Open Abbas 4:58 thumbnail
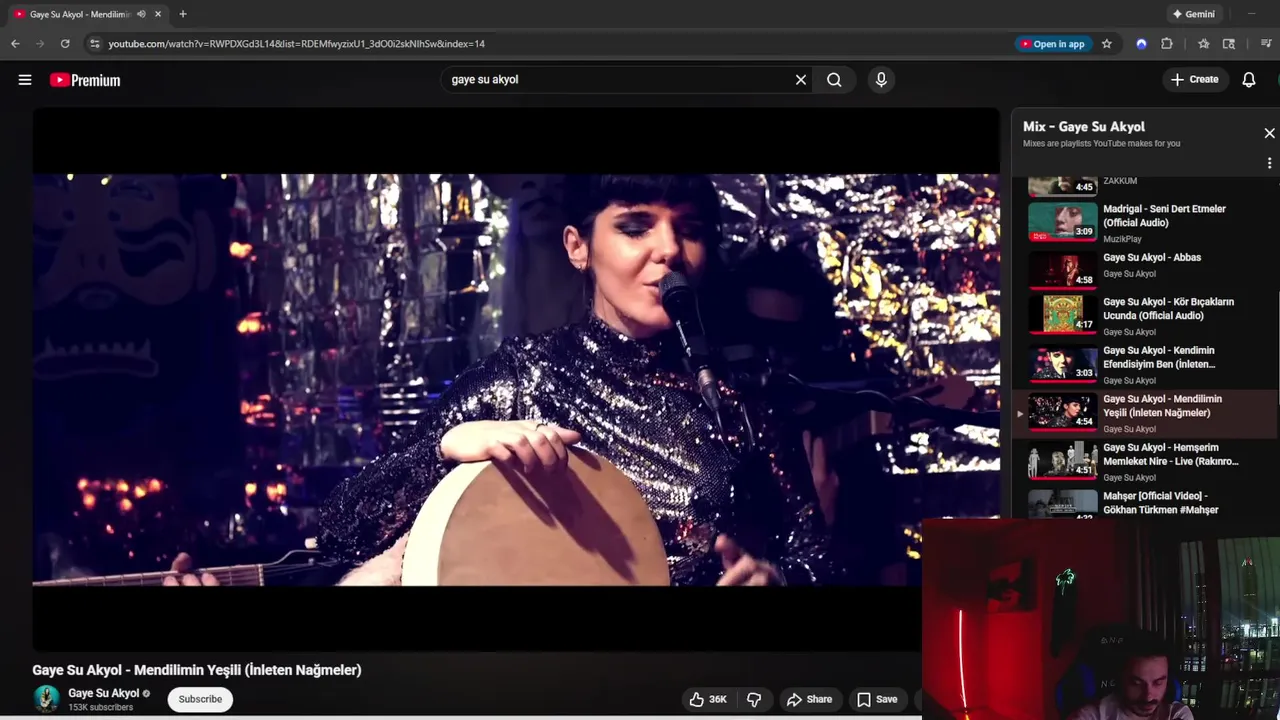1280x720 pixels. [1063, 270]
